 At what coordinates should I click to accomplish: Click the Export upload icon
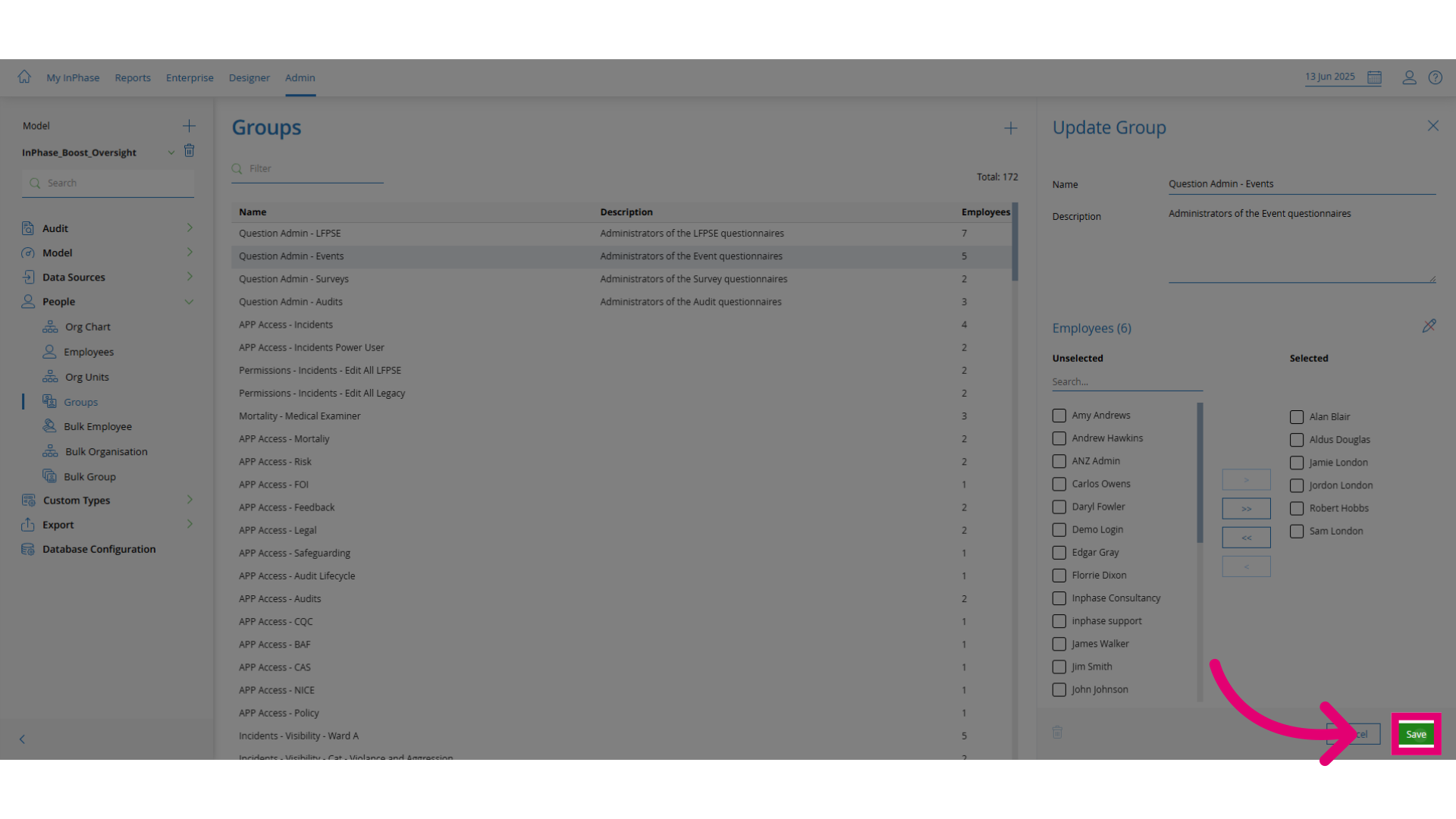28,525
